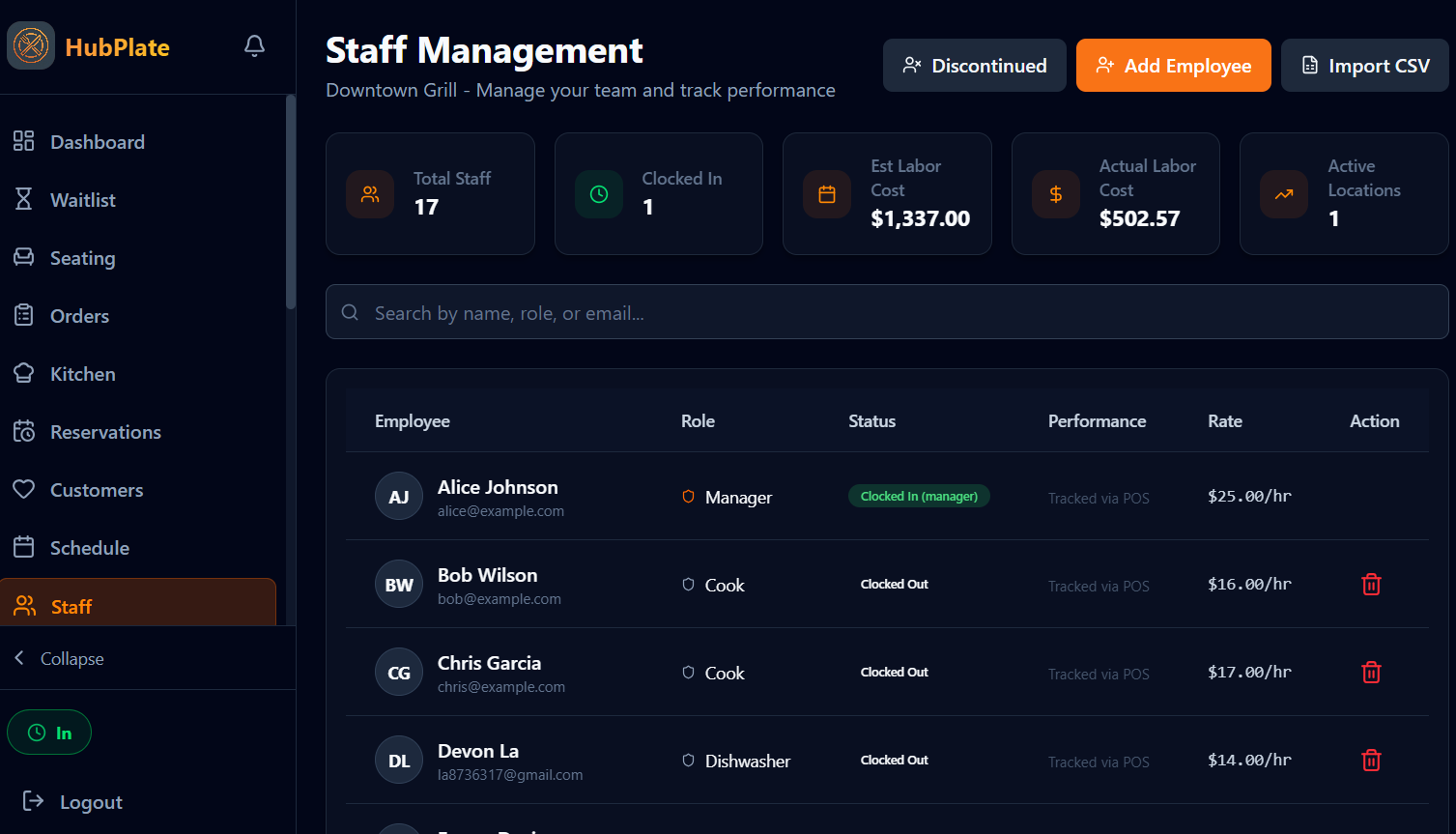This screenshot has width=1456, height=834.
Task: Click Clocked In (manager) status badge
Action: click(x=919, y=496)
